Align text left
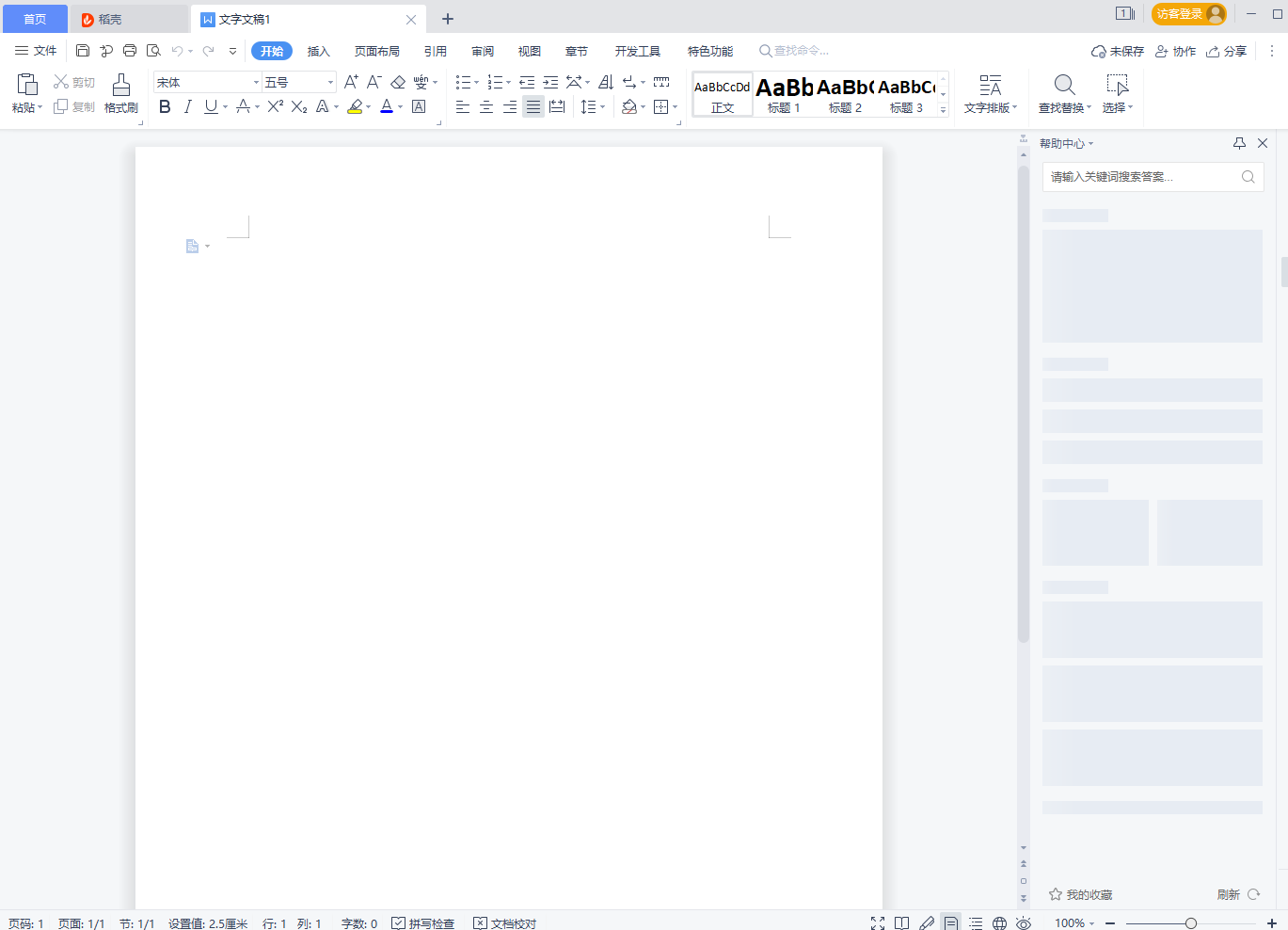 [x=463, y=106]
